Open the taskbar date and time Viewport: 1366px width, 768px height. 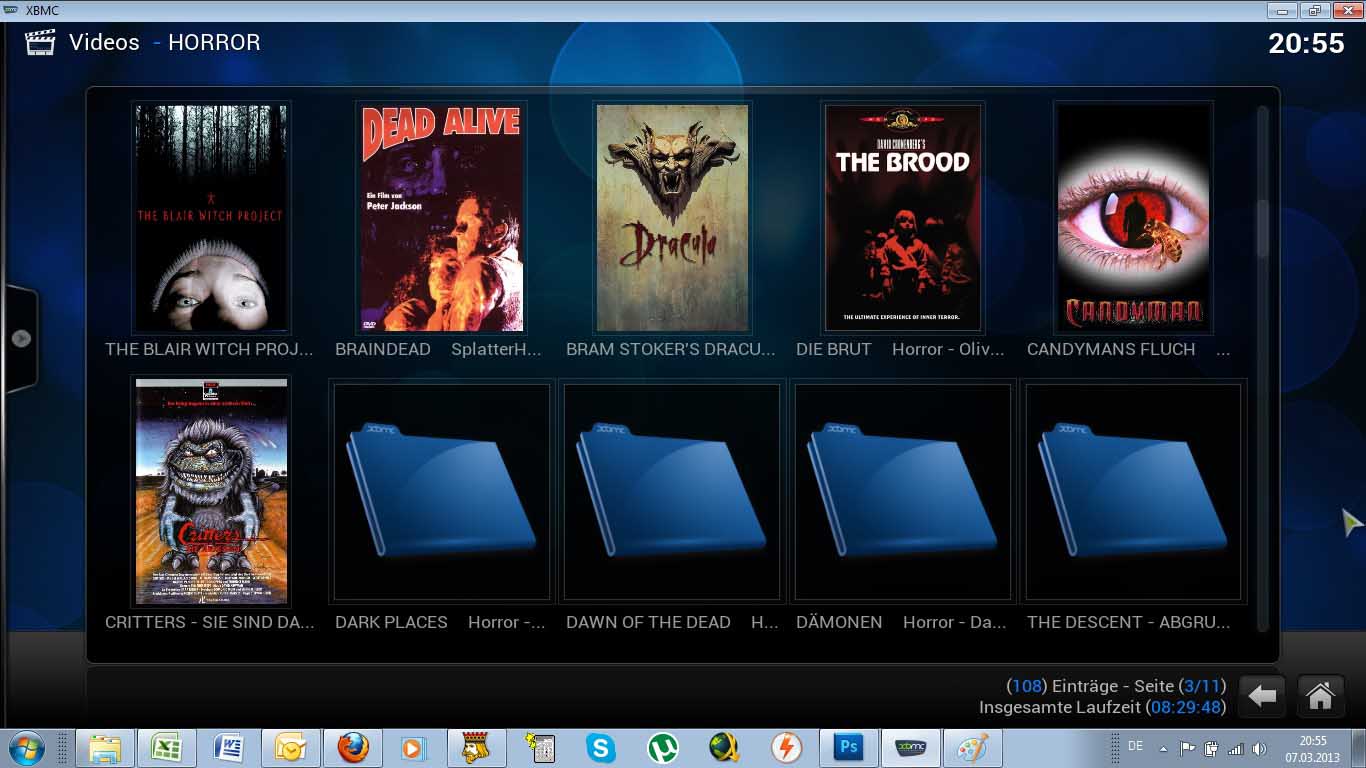pyautogui.click(x=1312, y=748)
